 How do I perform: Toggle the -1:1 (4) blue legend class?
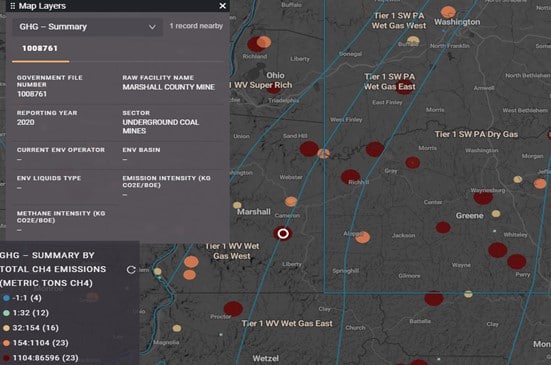click(22, 298)
